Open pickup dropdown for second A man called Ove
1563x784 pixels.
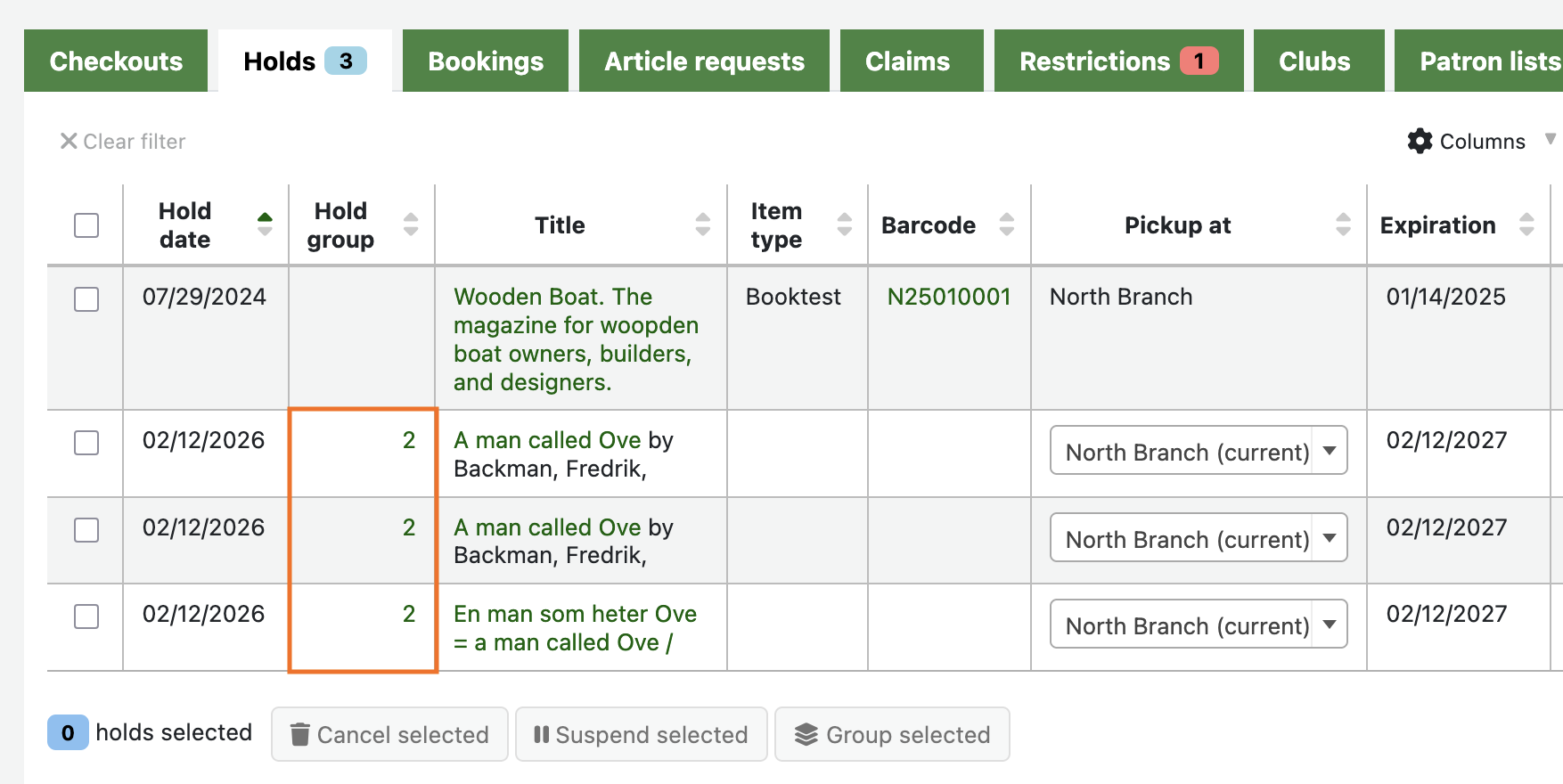1198,538
